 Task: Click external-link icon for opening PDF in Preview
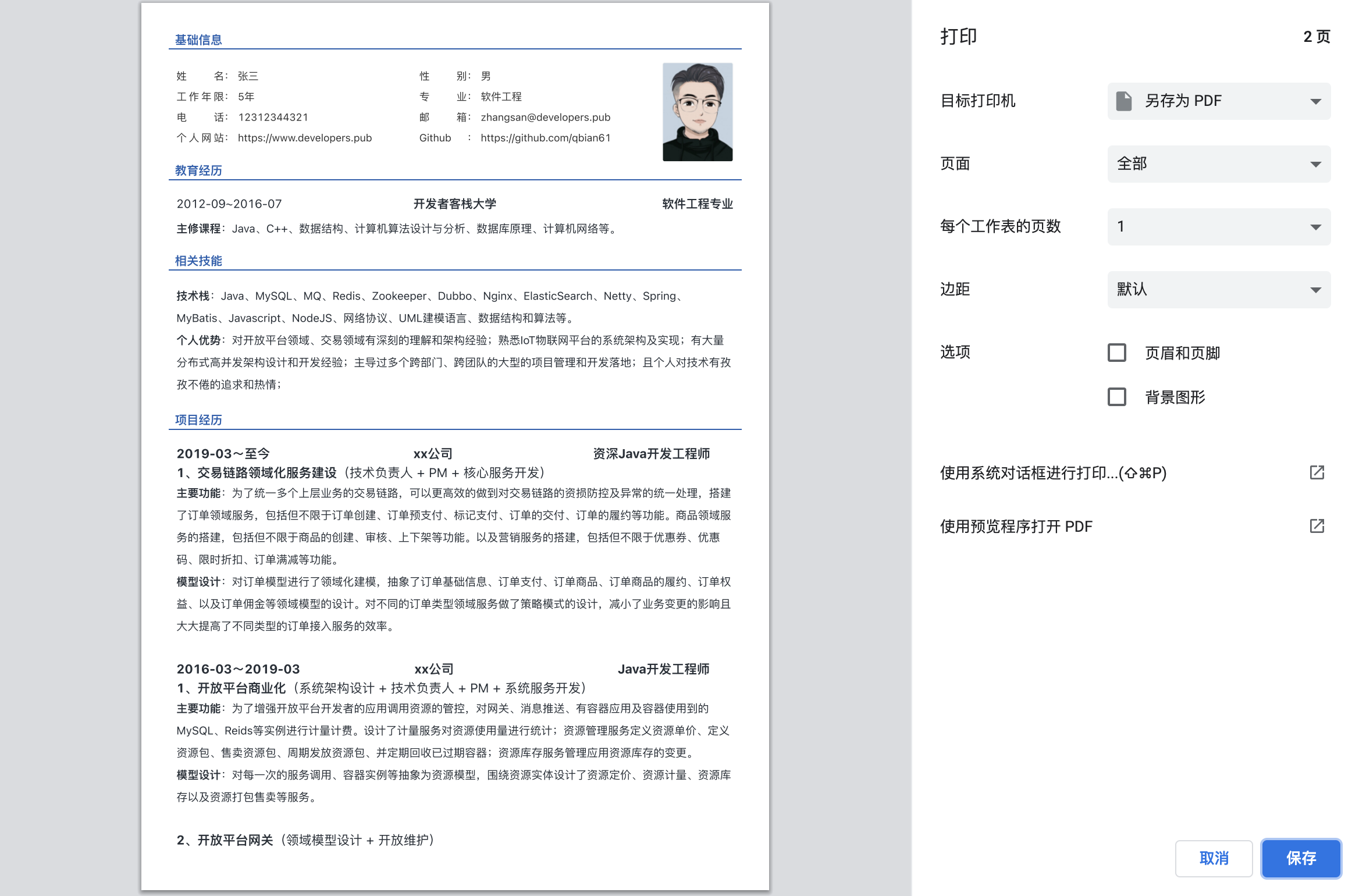click(x=1317, y=526)
